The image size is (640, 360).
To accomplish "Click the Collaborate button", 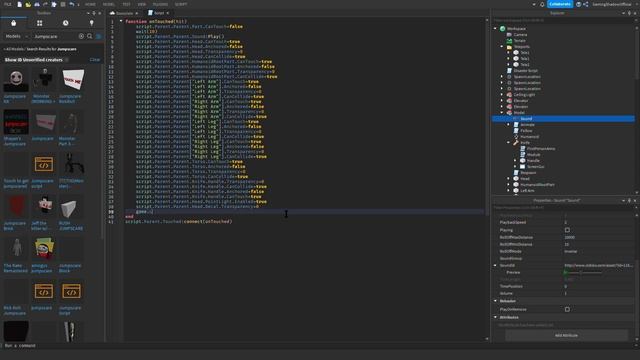I will (x=560, y=4).
